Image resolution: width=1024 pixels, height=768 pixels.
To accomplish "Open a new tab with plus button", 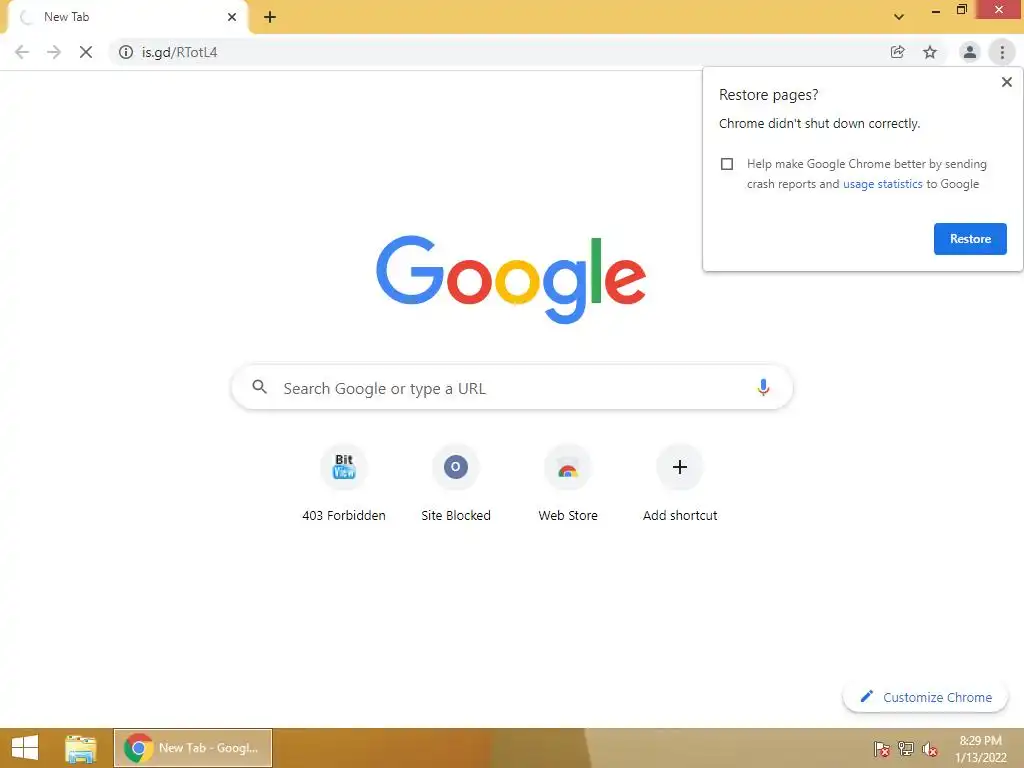I will (270, 17).
